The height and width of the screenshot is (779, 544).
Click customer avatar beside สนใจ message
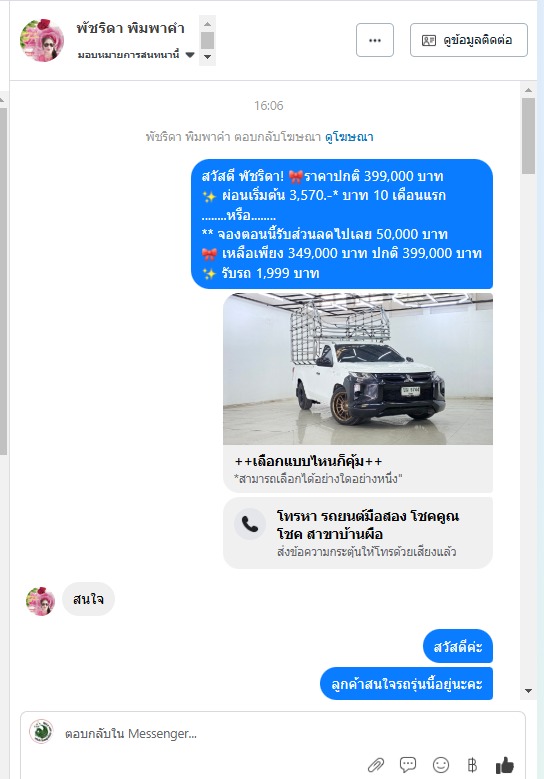[x=40, y=600]
